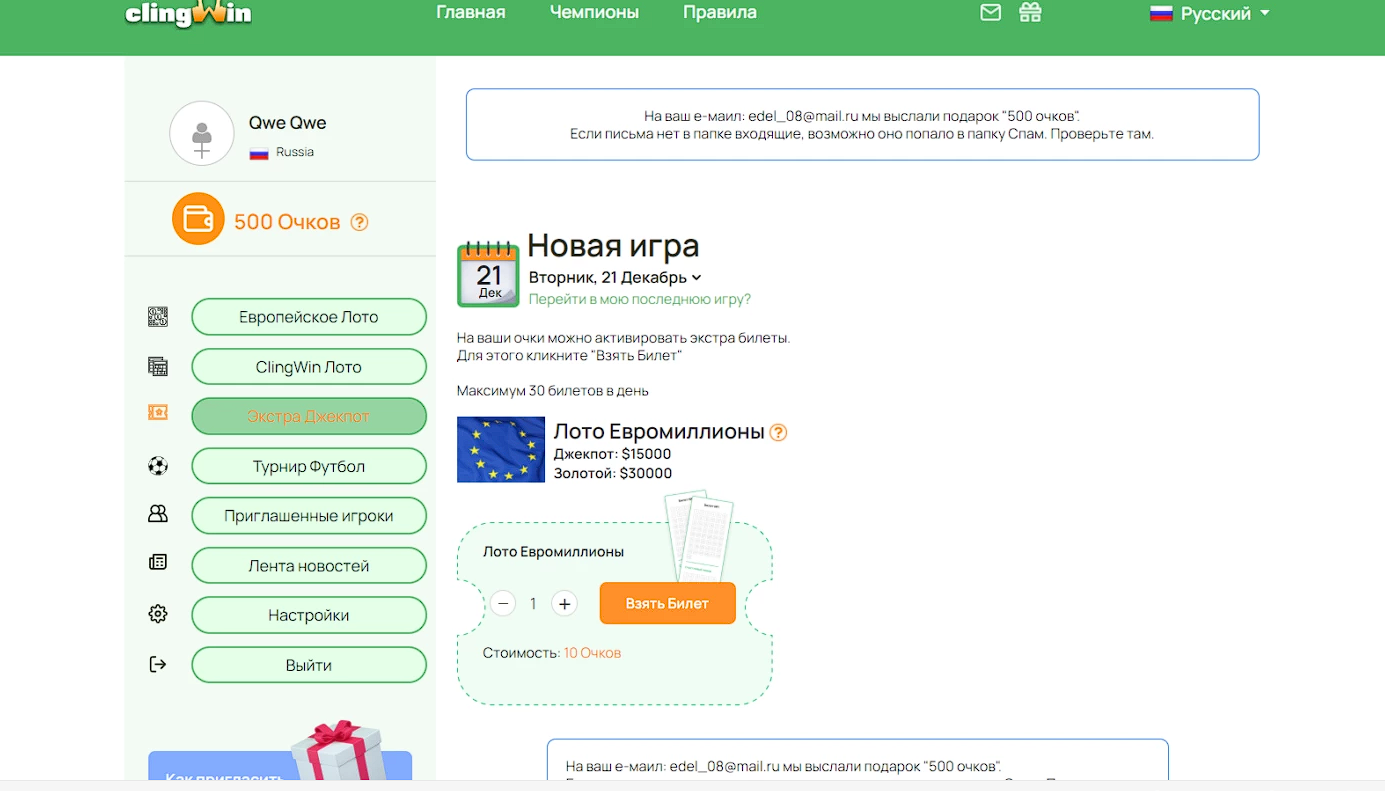Go to Правила in top navigation
The image size is (1385, 791).
point(719,13)
